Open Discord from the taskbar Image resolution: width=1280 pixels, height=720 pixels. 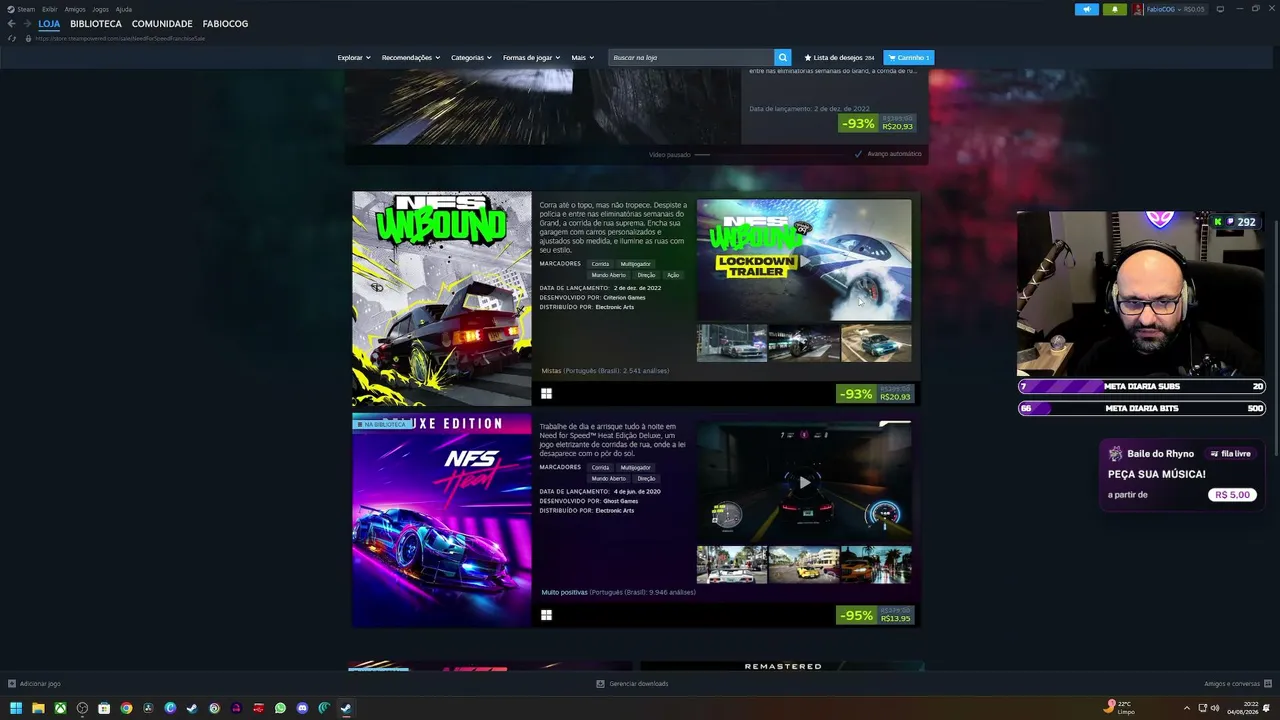tap(302, 708)
